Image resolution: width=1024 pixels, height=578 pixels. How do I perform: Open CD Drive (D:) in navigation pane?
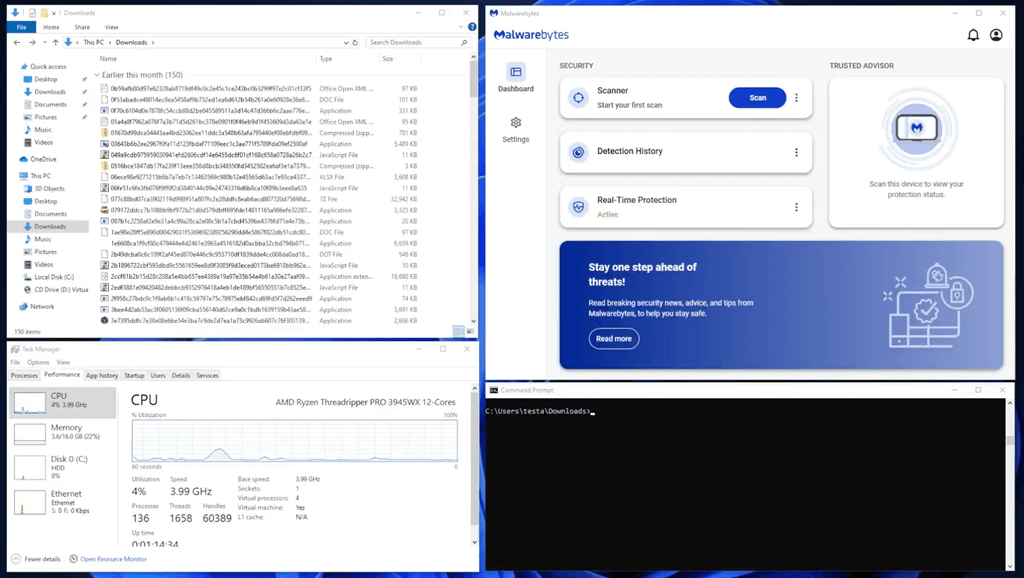[x=60, y=289]
